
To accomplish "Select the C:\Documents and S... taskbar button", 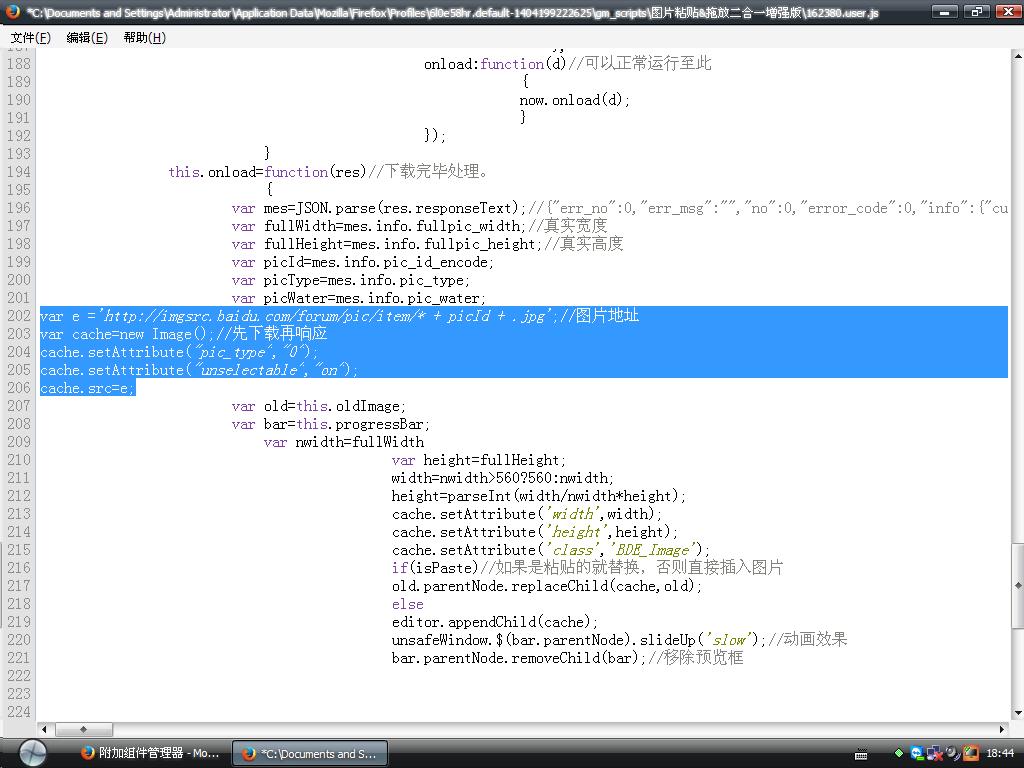I will pyautogui.click(x=310, y=753).
